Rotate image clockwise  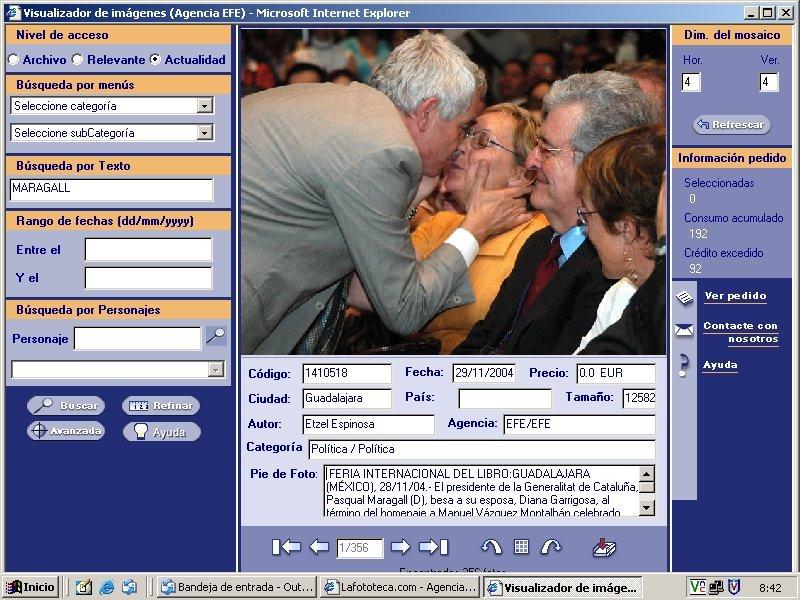tap(551, 547)
